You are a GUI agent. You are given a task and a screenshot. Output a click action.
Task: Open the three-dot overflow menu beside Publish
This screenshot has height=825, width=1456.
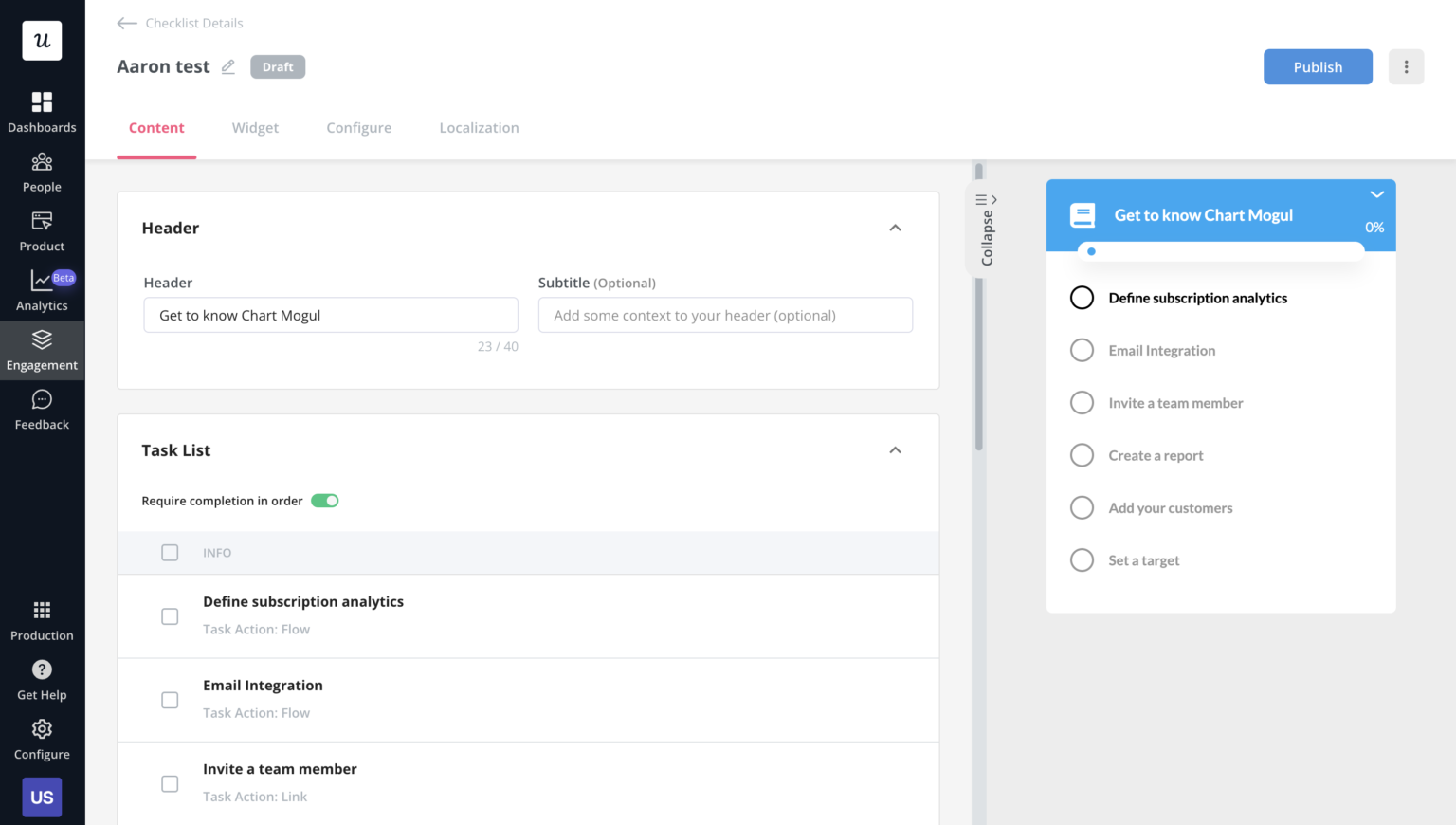(1406, 66)
